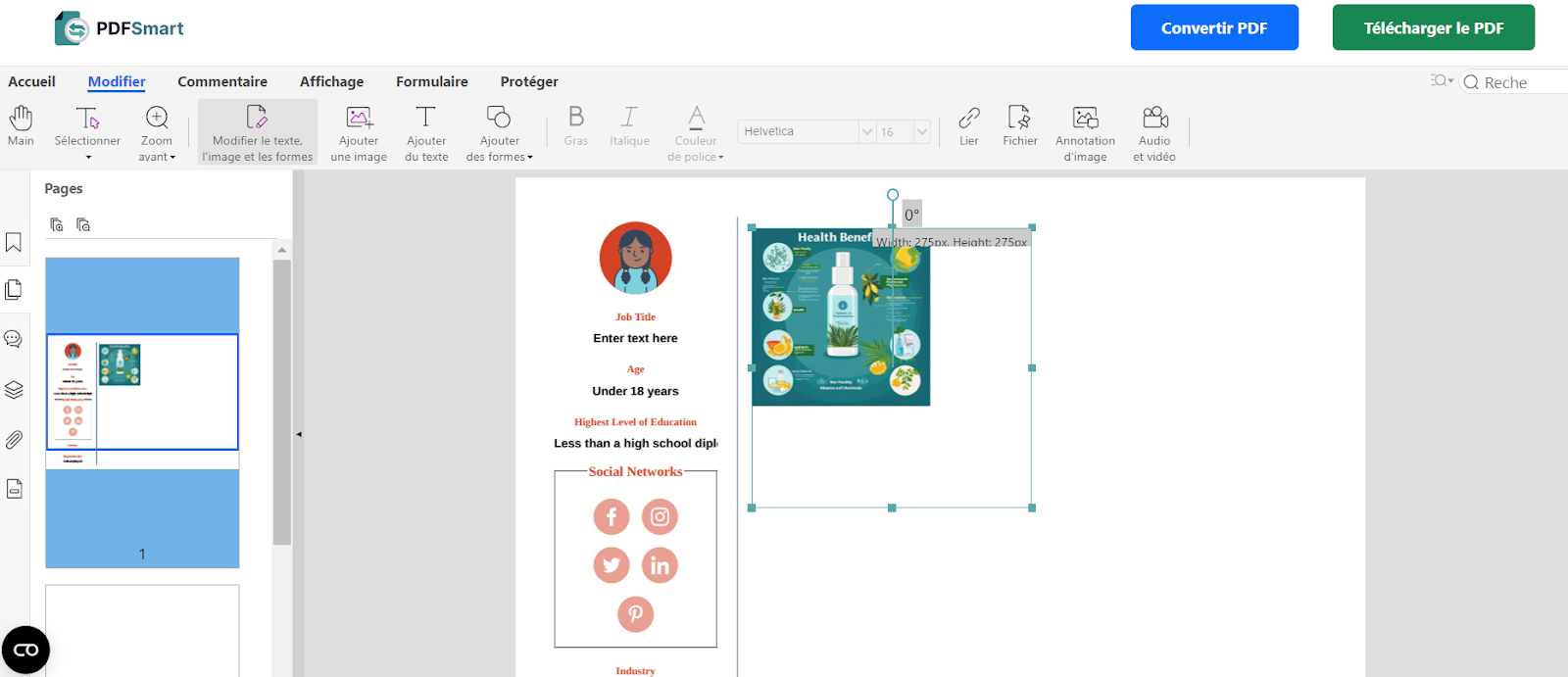Click the "Social Networks" heading
1568x677 pixels.
tap(635, 471)
